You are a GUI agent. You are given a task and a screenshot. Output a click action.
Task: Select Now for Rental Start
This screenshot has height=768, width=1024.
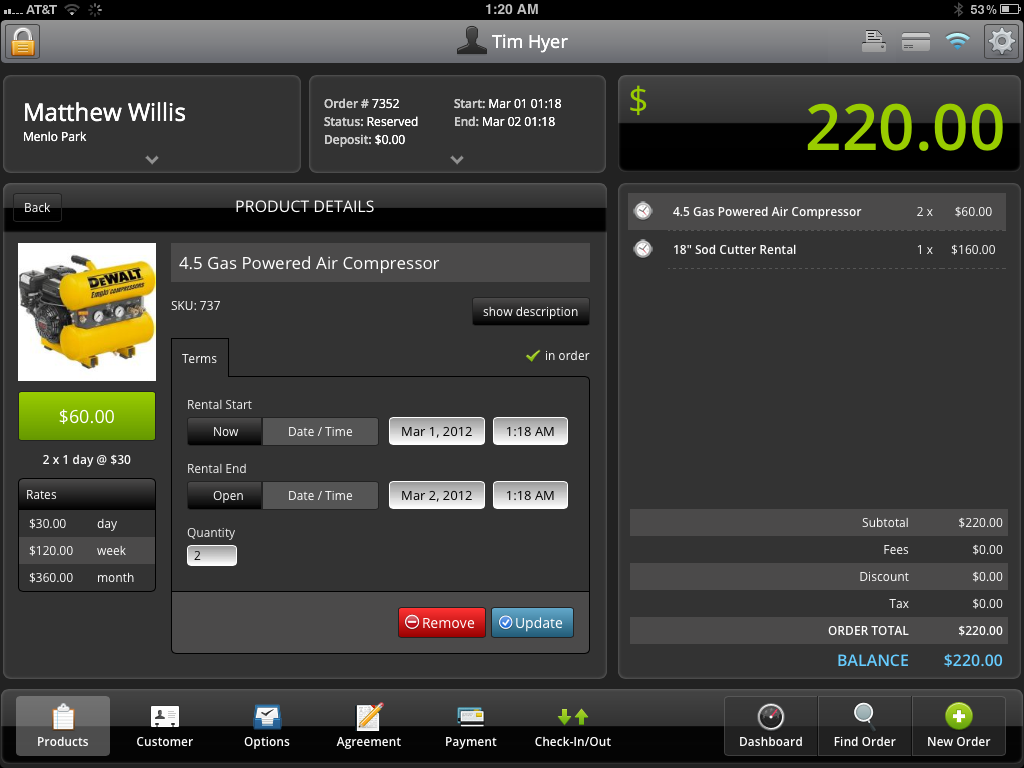(x=225, y=431)
